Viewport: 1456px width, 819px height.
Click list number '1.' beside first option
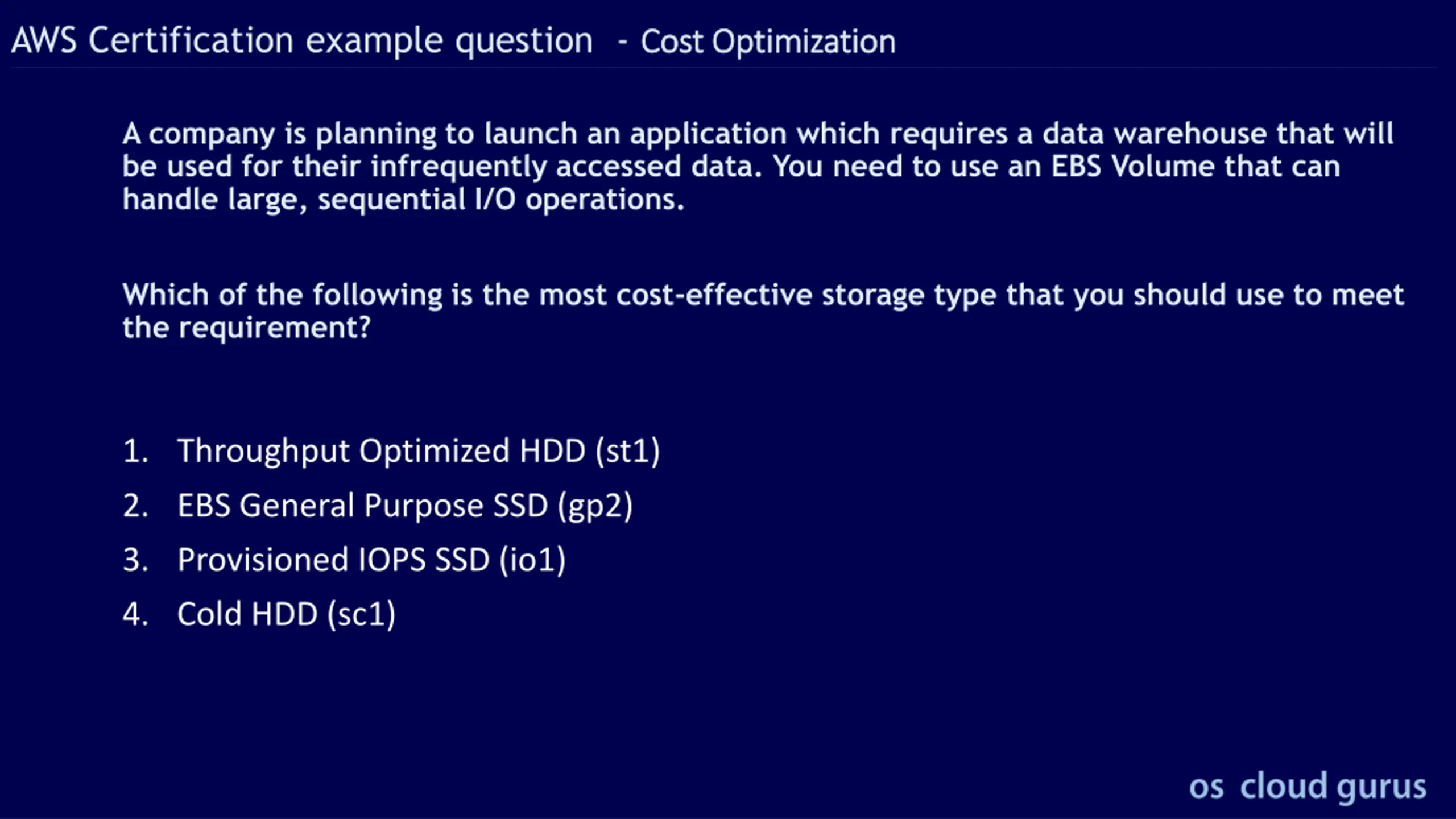[x=136, y=452]
